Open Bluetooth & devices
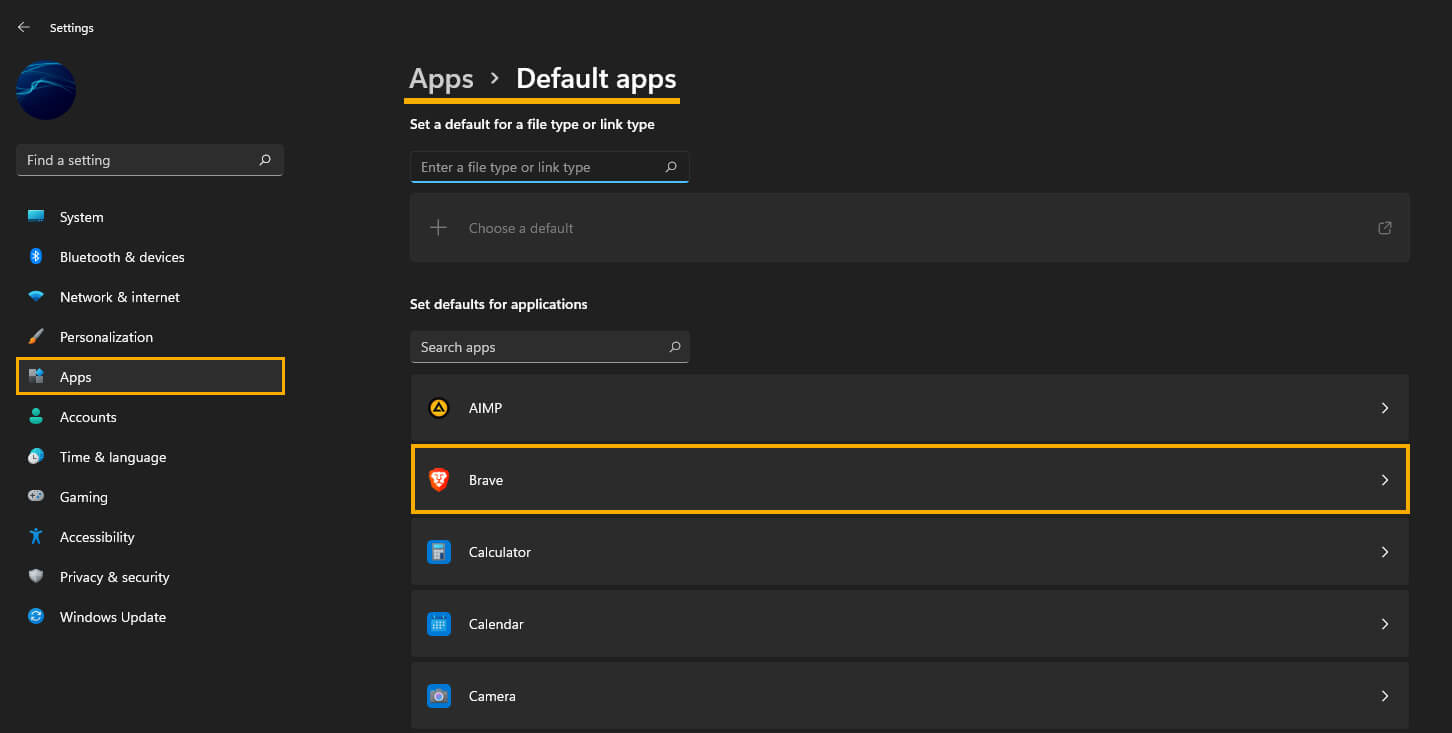The image size is (1452, 733). [150, 257]
